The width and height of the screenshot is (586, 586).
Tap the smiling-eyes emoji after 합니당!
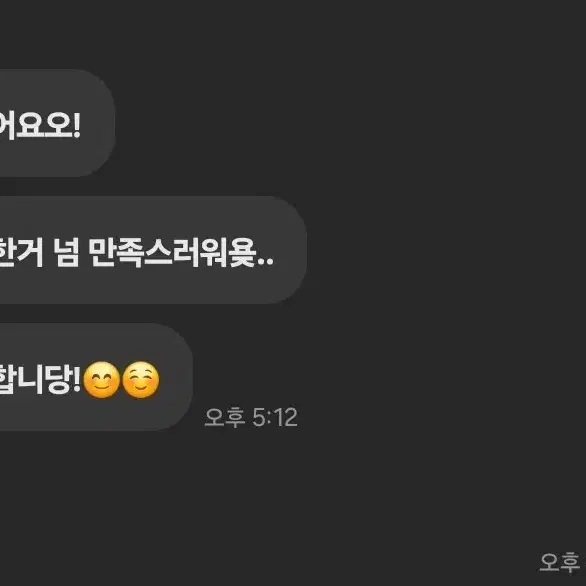pyautogui.click(x=102, y=379)
